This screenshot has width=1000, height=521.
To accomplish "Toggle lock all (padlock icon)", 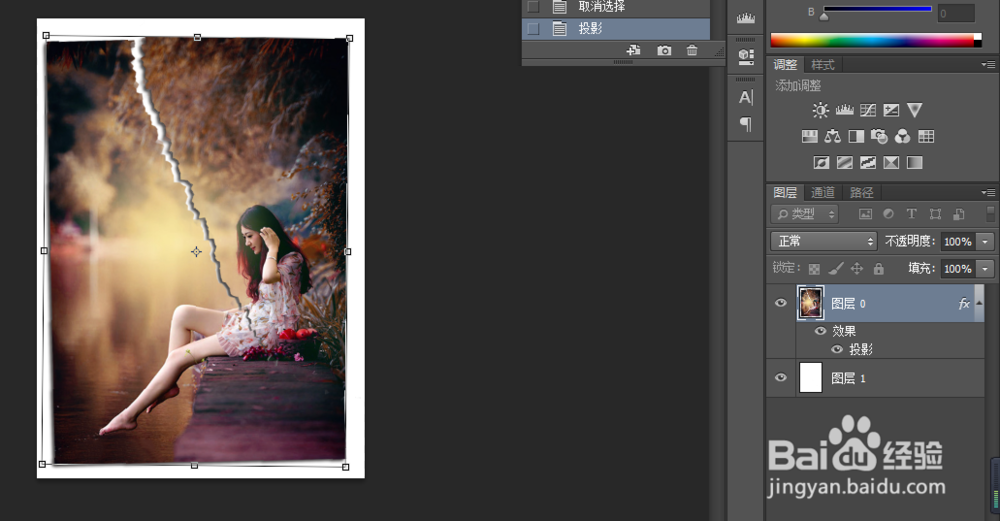I will pos(879,269).
